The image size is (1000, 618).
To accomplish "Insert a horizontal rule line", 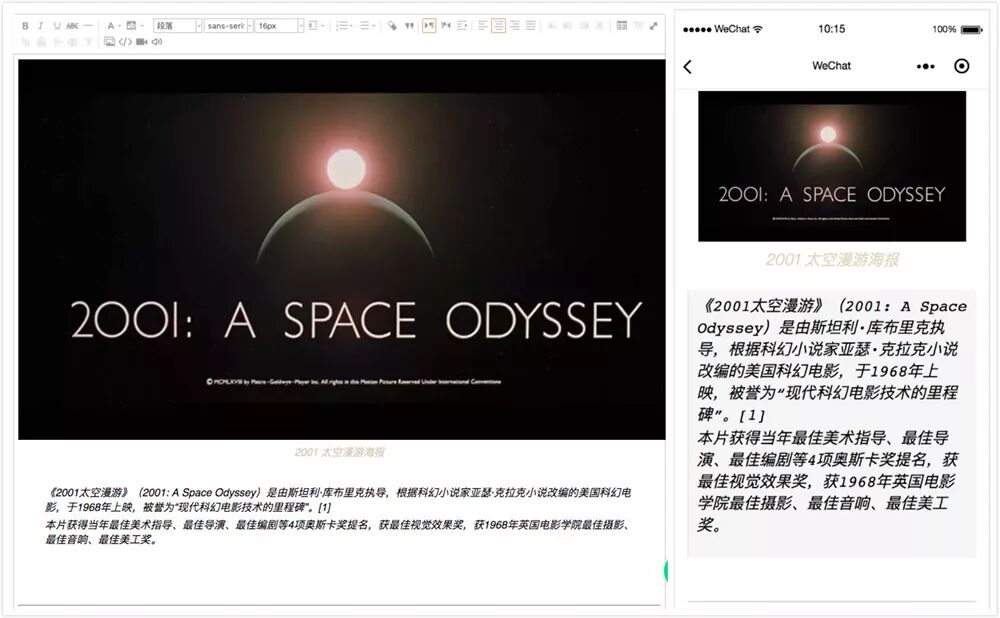I will pos(88,26).
